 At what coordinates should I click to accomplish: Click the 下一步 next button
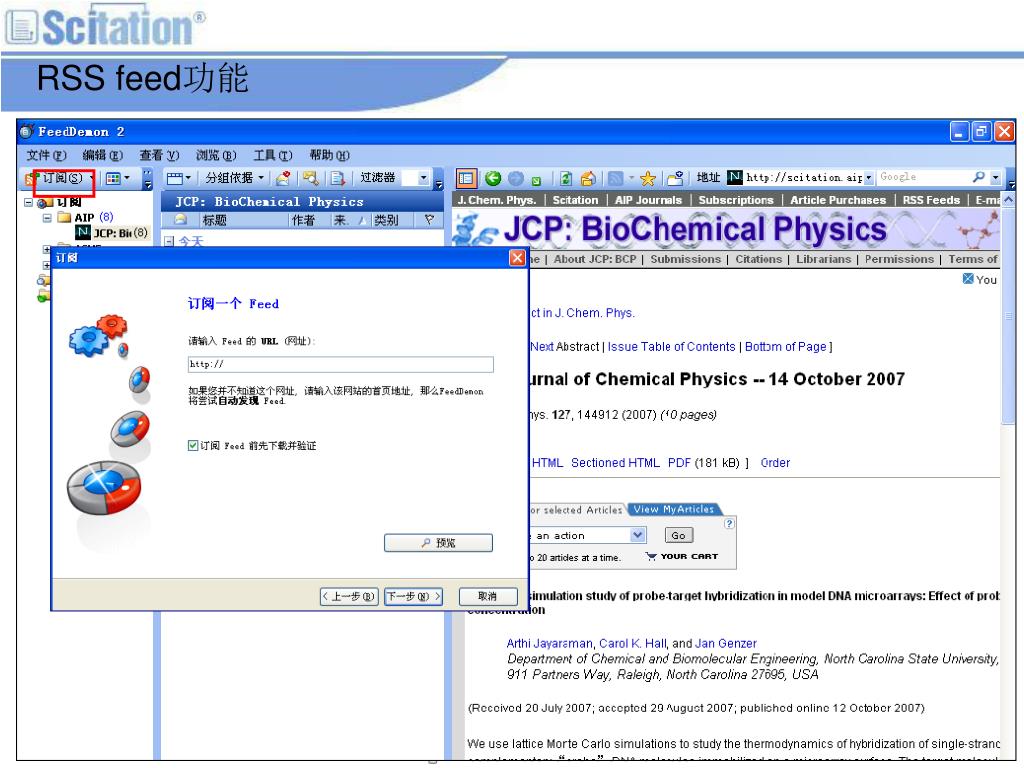[413, 596]
